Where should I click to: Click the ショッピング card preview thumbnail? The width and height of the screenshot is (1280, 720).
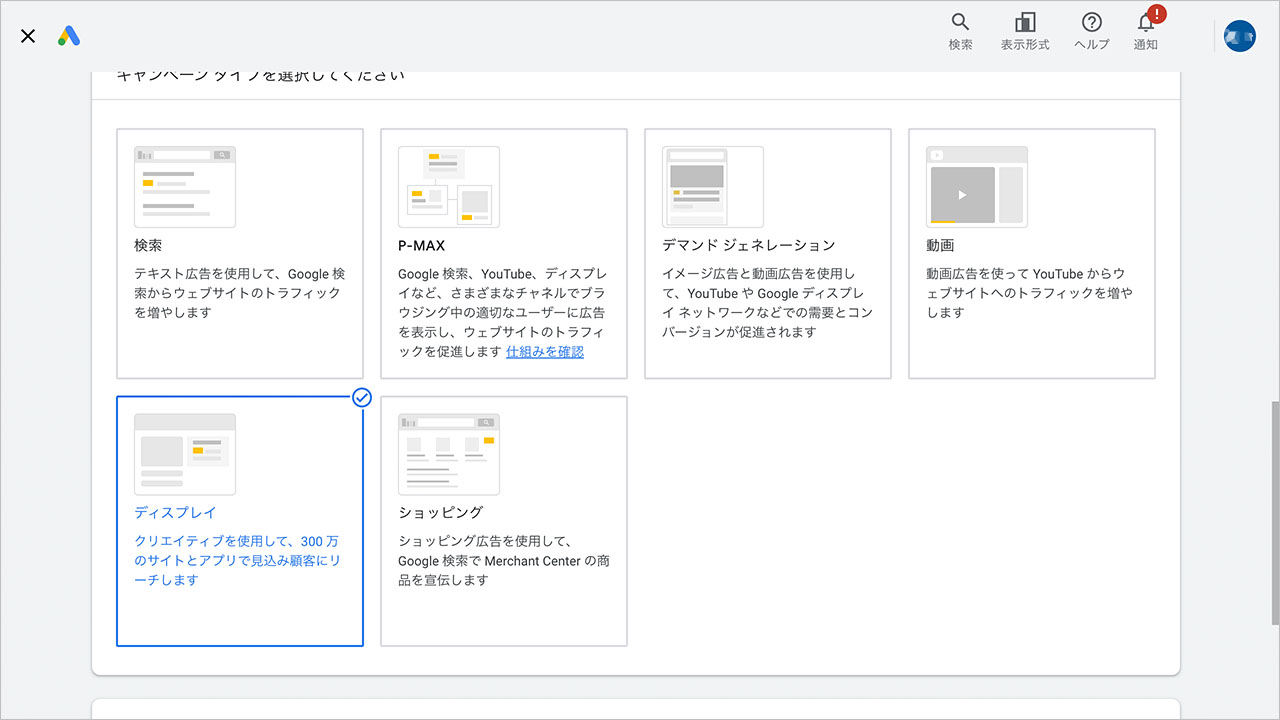click(x=448, y=453)
